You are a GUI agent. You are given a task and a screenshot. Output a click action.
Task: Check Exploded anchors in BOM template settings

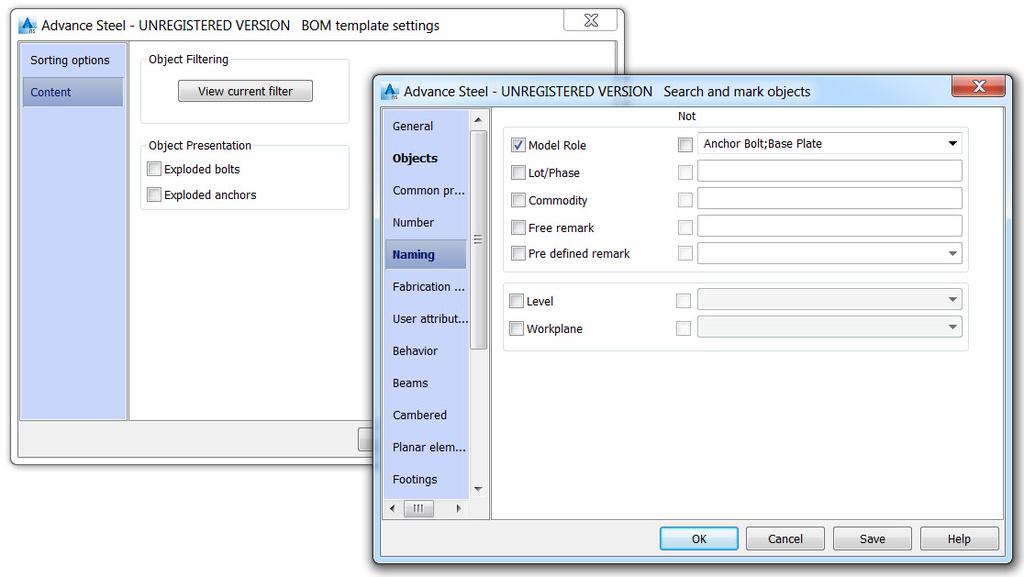click(x=154, y=195)
